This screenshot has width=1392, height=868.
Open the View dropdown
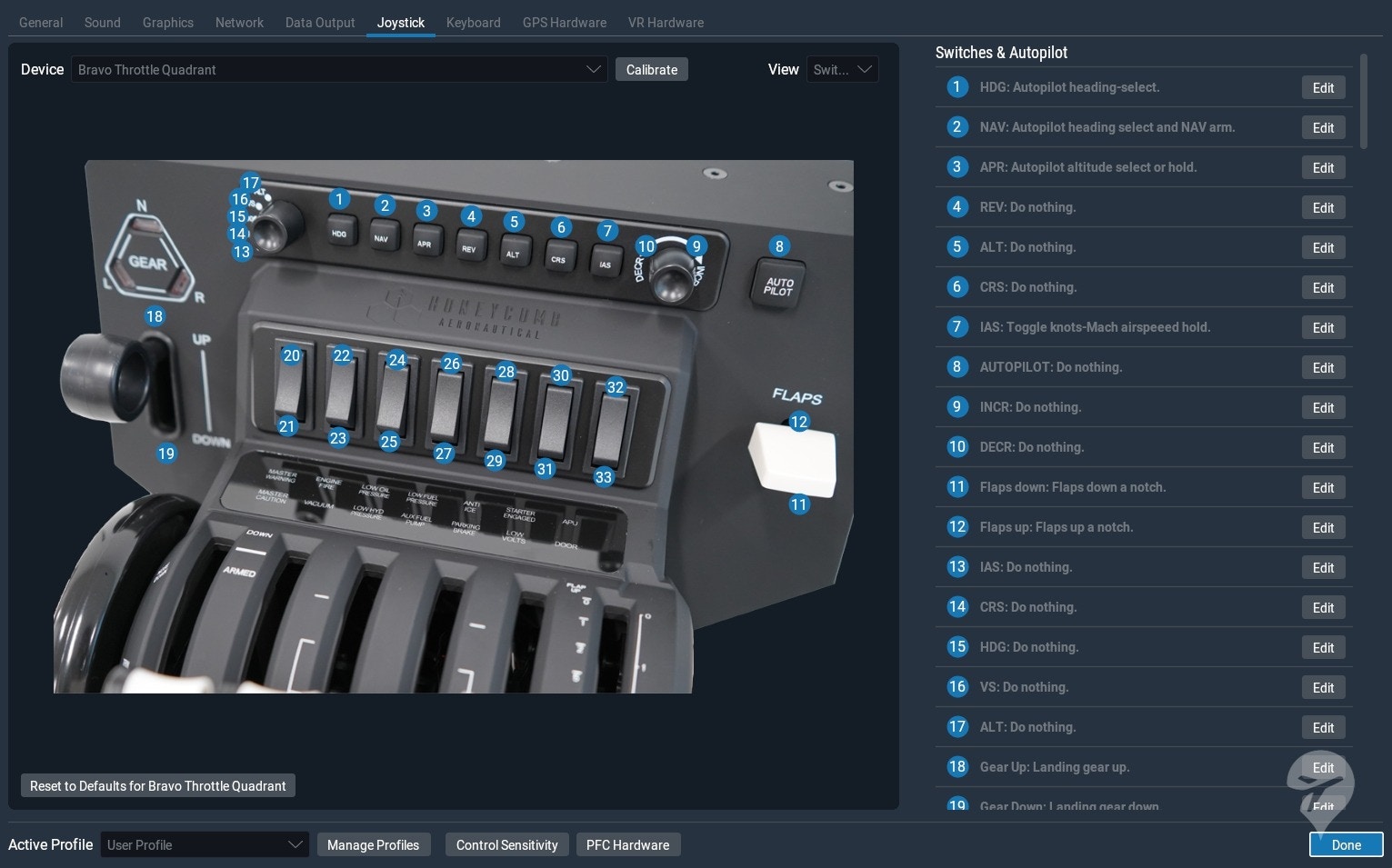pos(842,70)
